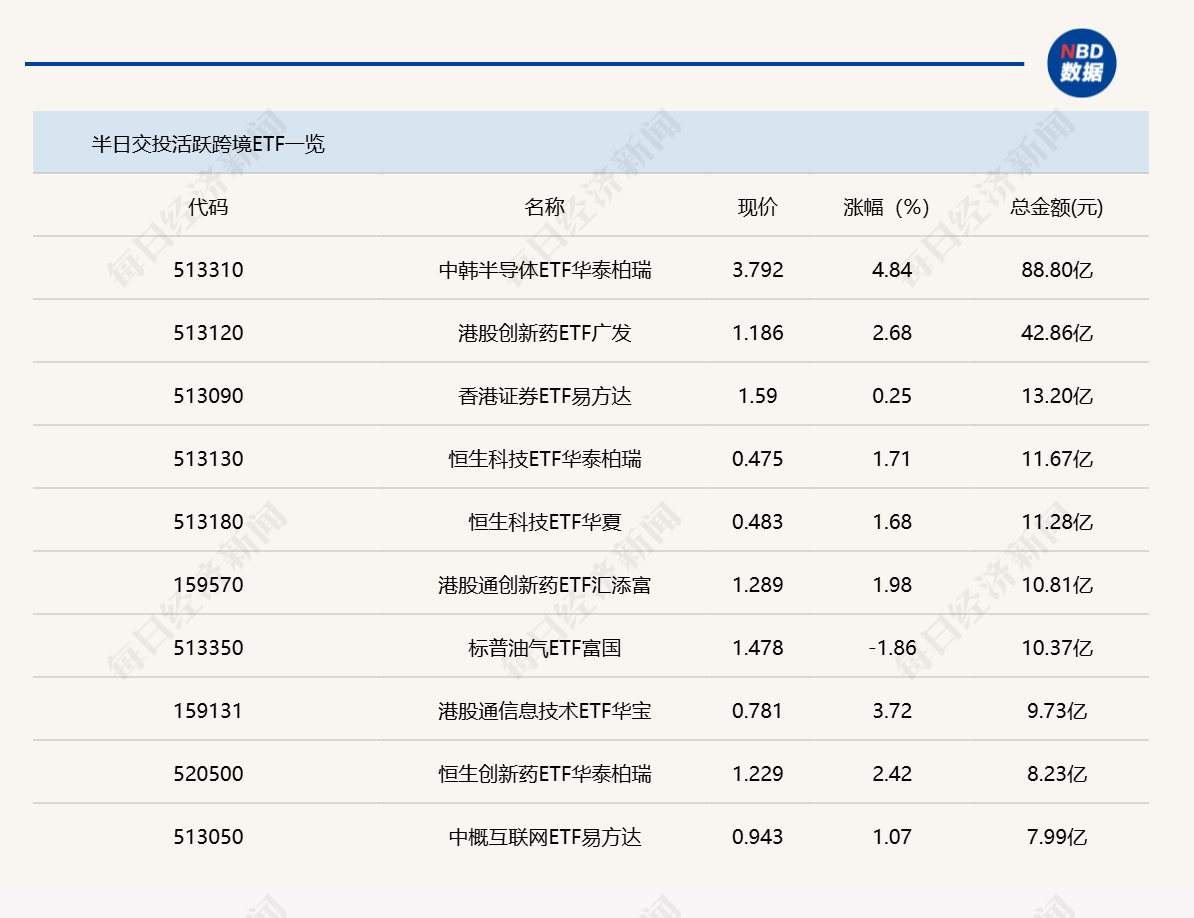1194x918 pixels.
Task: Select code 513090
Action: [209, 397]
